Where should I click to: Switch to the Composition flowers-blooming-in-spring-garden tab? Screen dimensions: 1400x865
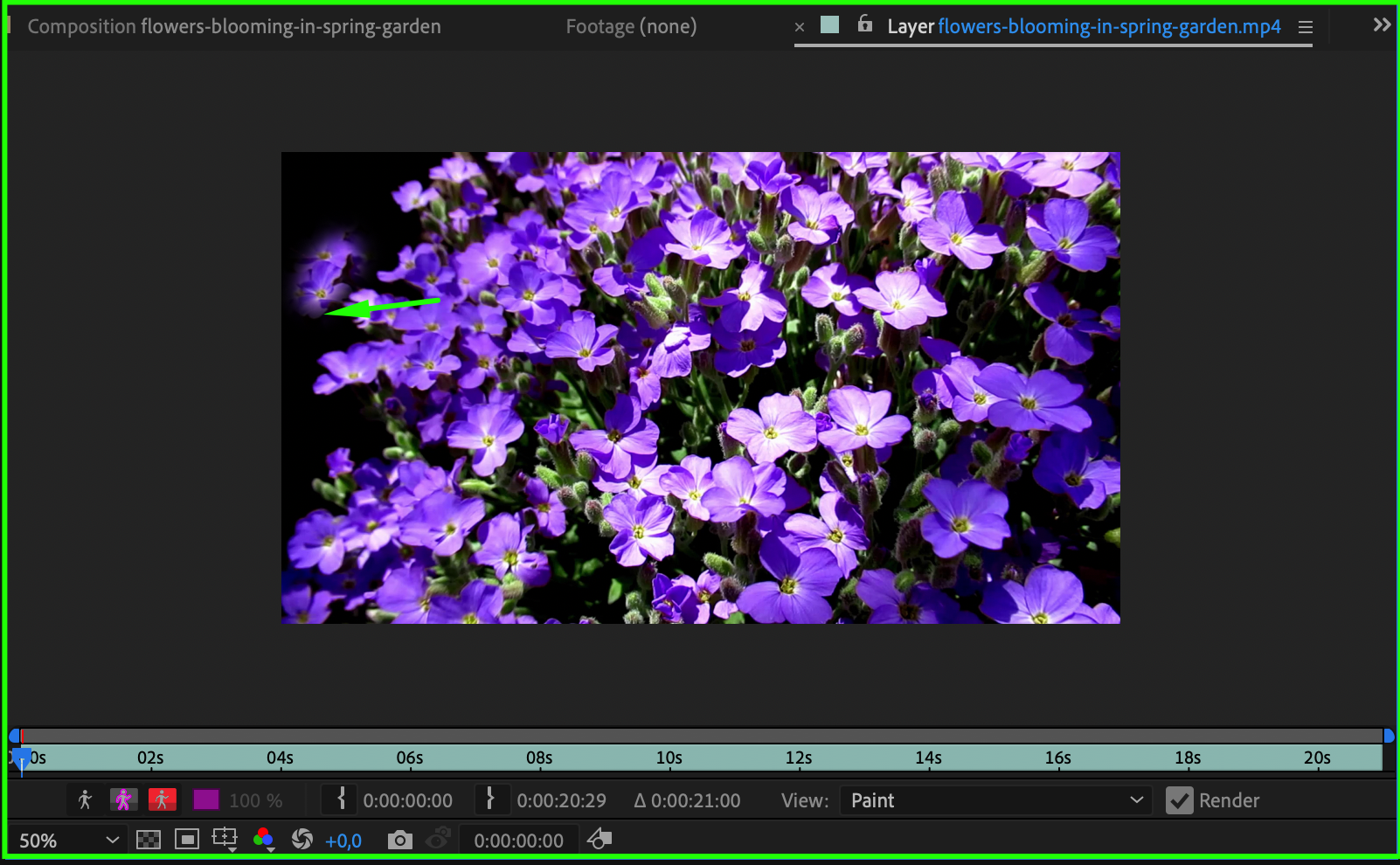233,26
